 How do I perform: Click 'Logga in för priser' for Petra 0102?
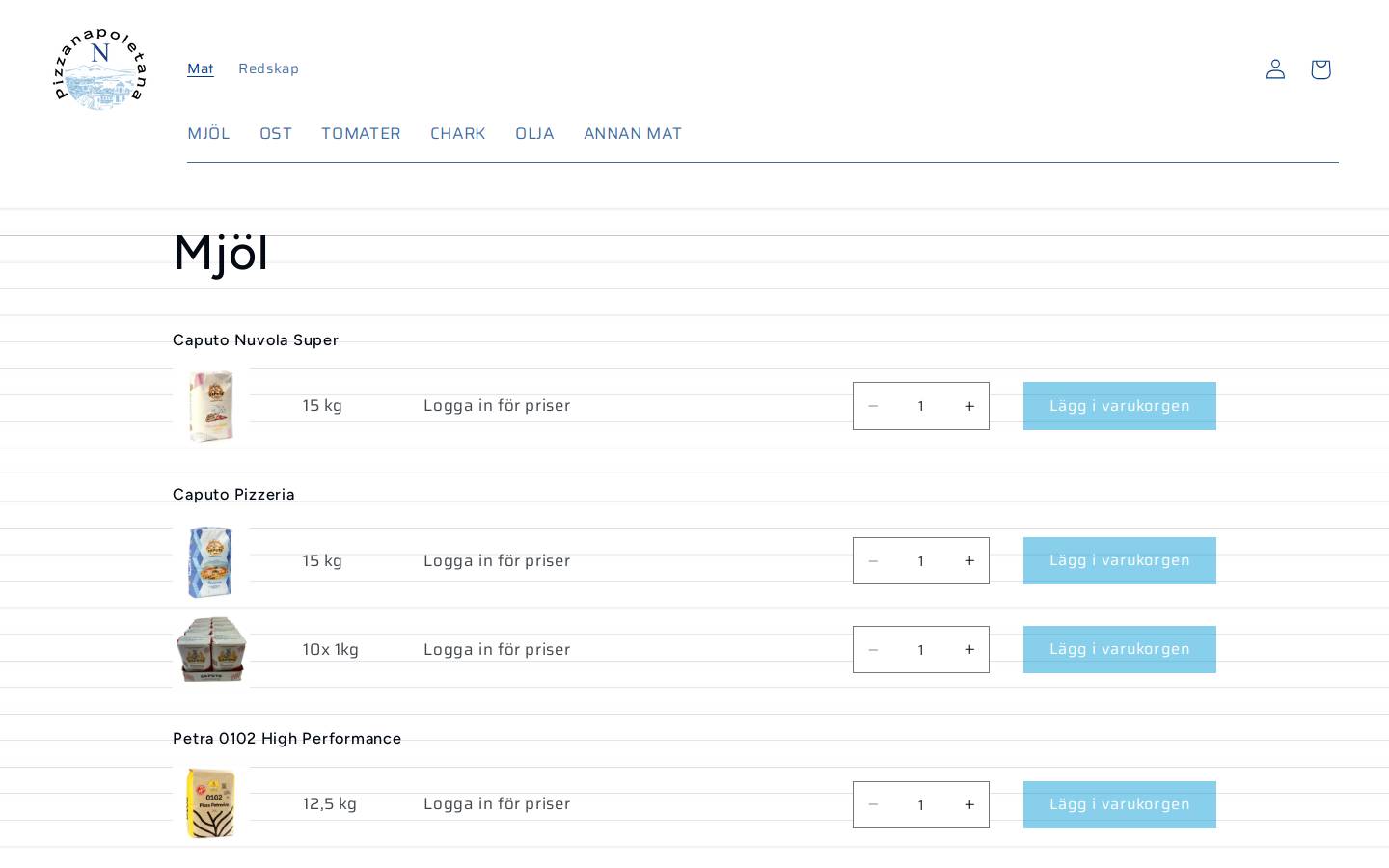tap(497, 803)
